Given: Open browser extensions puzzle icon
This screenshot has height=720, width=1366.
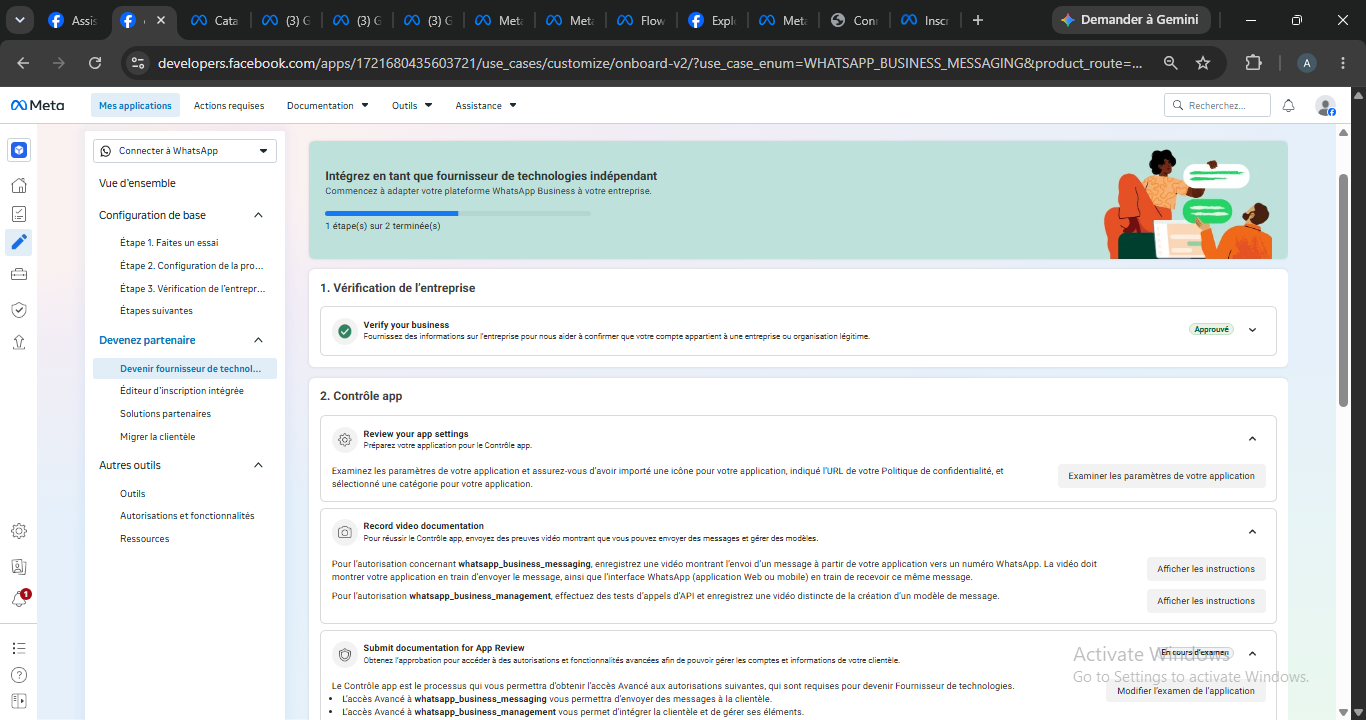Looking at the screenshot, I should (x=1253, y=63).
